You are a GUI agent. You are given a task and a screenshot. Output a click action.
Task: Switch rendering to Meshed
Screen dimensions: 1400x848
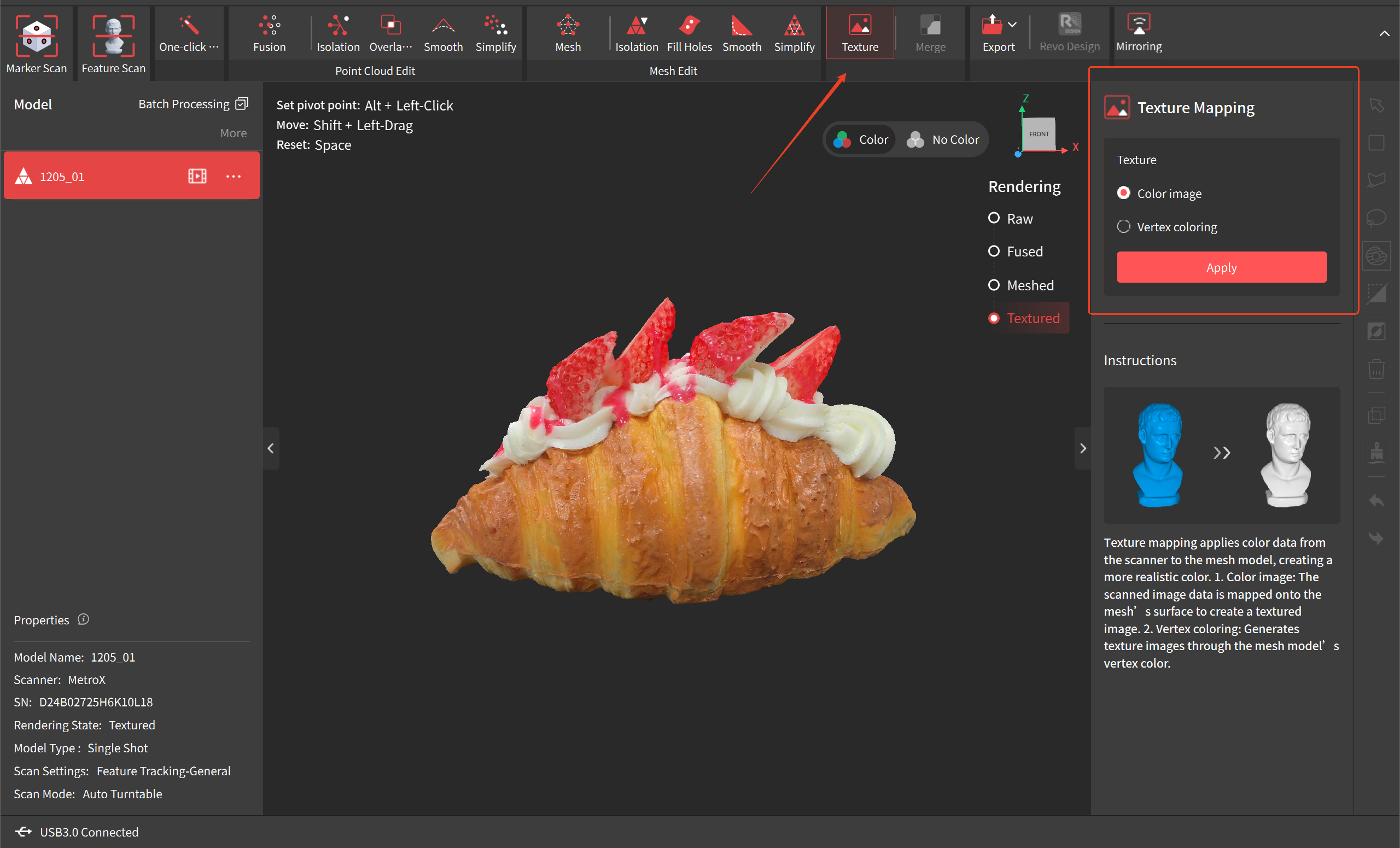994,285
